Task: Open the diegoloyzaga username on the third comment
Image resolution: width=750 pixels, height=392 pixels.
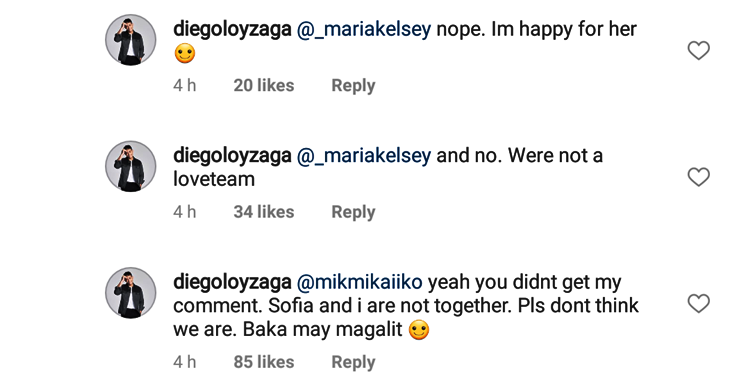Action: click(232, 282)
